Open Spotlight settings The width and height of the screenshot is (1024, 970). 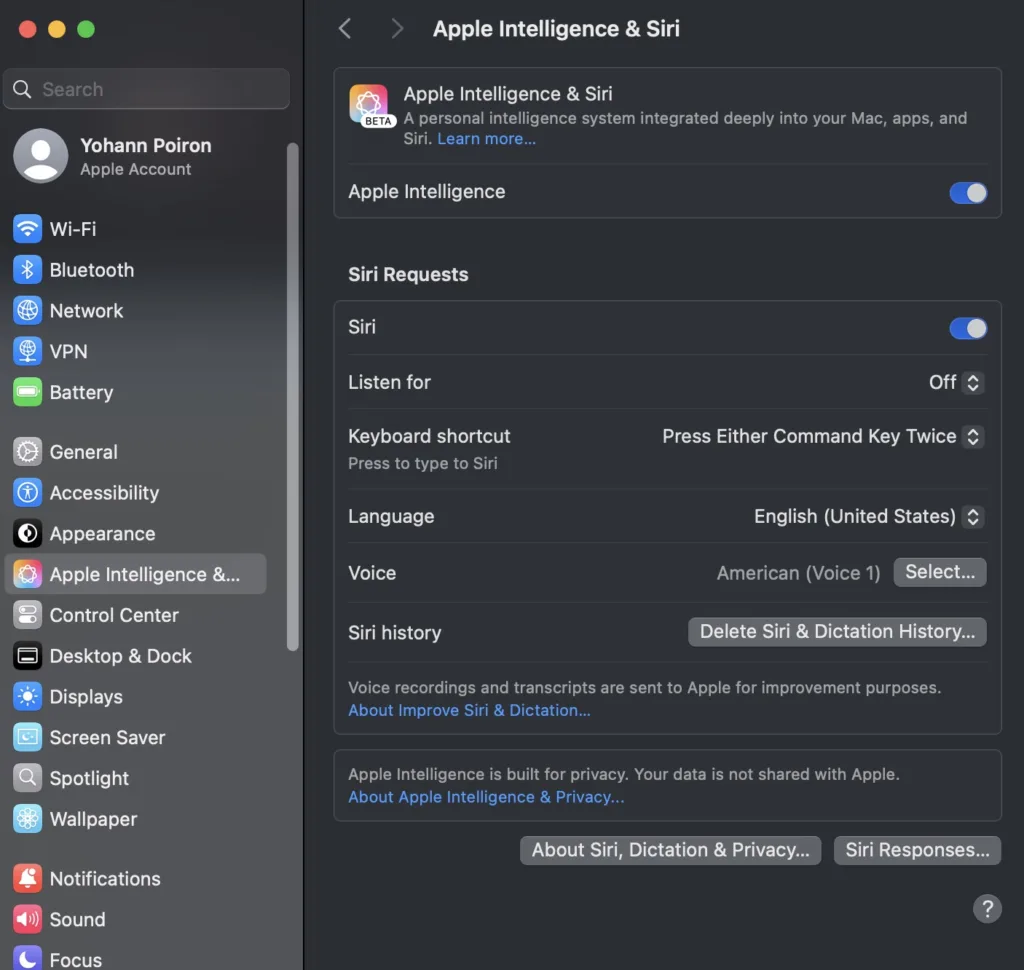point(135,778)
